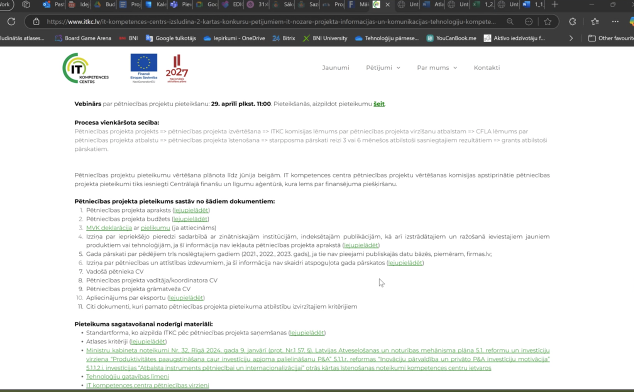This screenshot has width=634, height=392.
Task: Click the 2027 national development plan logo
Action: [x=177, y=69]
